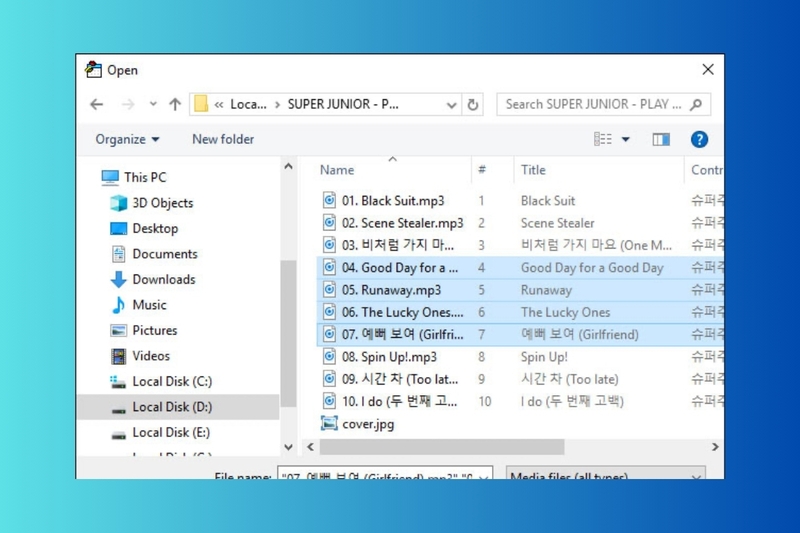Expand the address bar path dropdown
The height and width of the screenshot is (533, 800).
point(451,105)
